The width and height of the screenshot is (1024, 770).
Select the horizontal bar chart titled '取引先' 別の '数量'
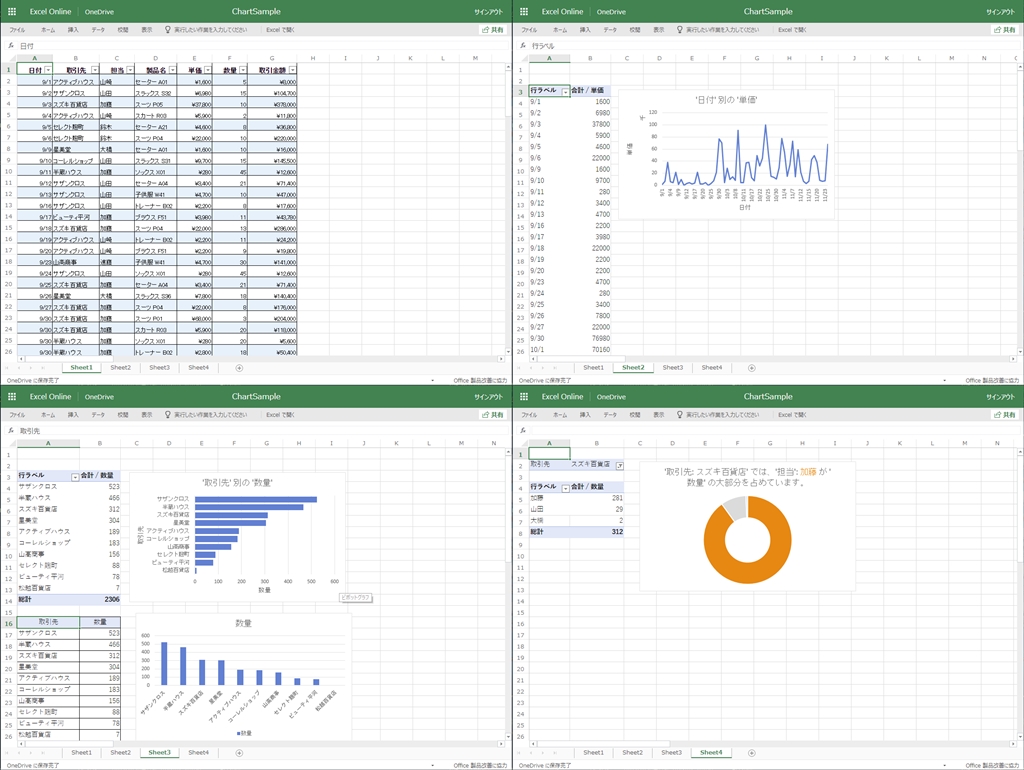click(237, 537)
